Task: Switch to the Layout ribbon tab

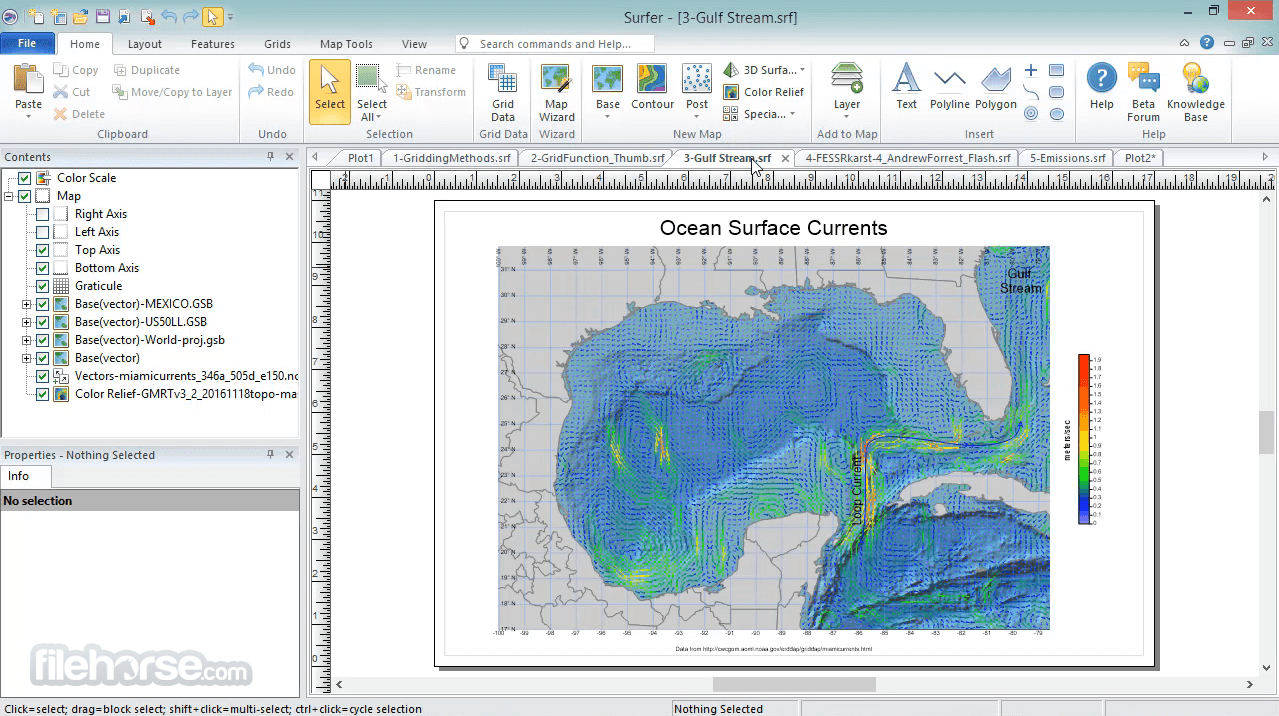Action: (x=144, y=44)
